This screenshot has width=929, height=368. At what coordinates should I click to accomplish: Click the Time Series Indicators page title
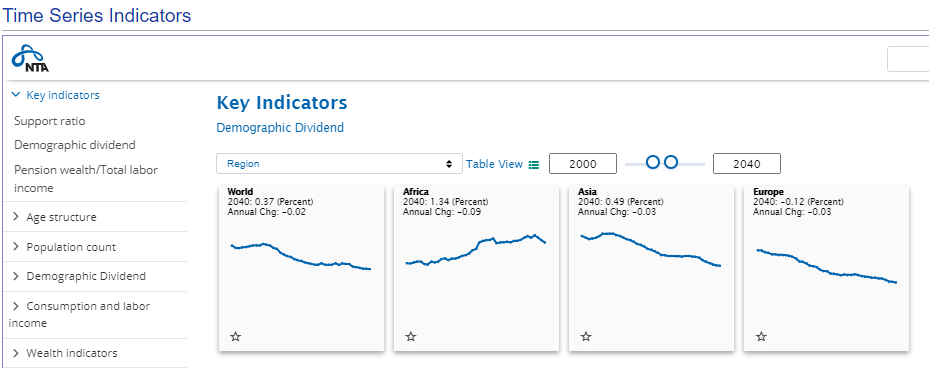click(x=97, y=15)
